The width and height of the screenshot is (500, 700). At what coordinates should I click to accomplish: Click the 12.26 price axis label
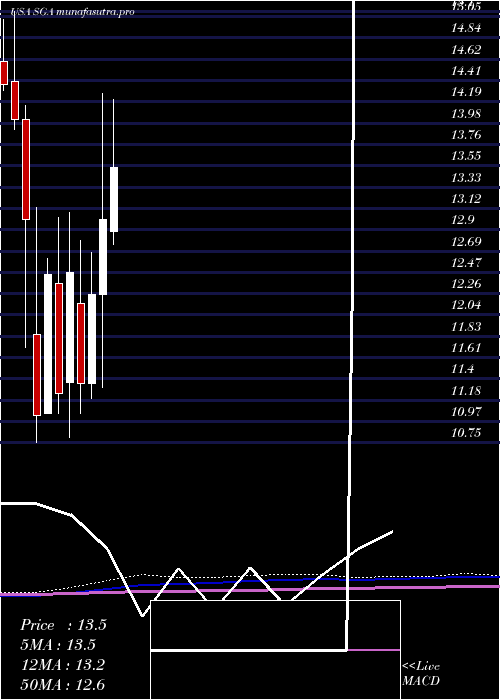466,284
